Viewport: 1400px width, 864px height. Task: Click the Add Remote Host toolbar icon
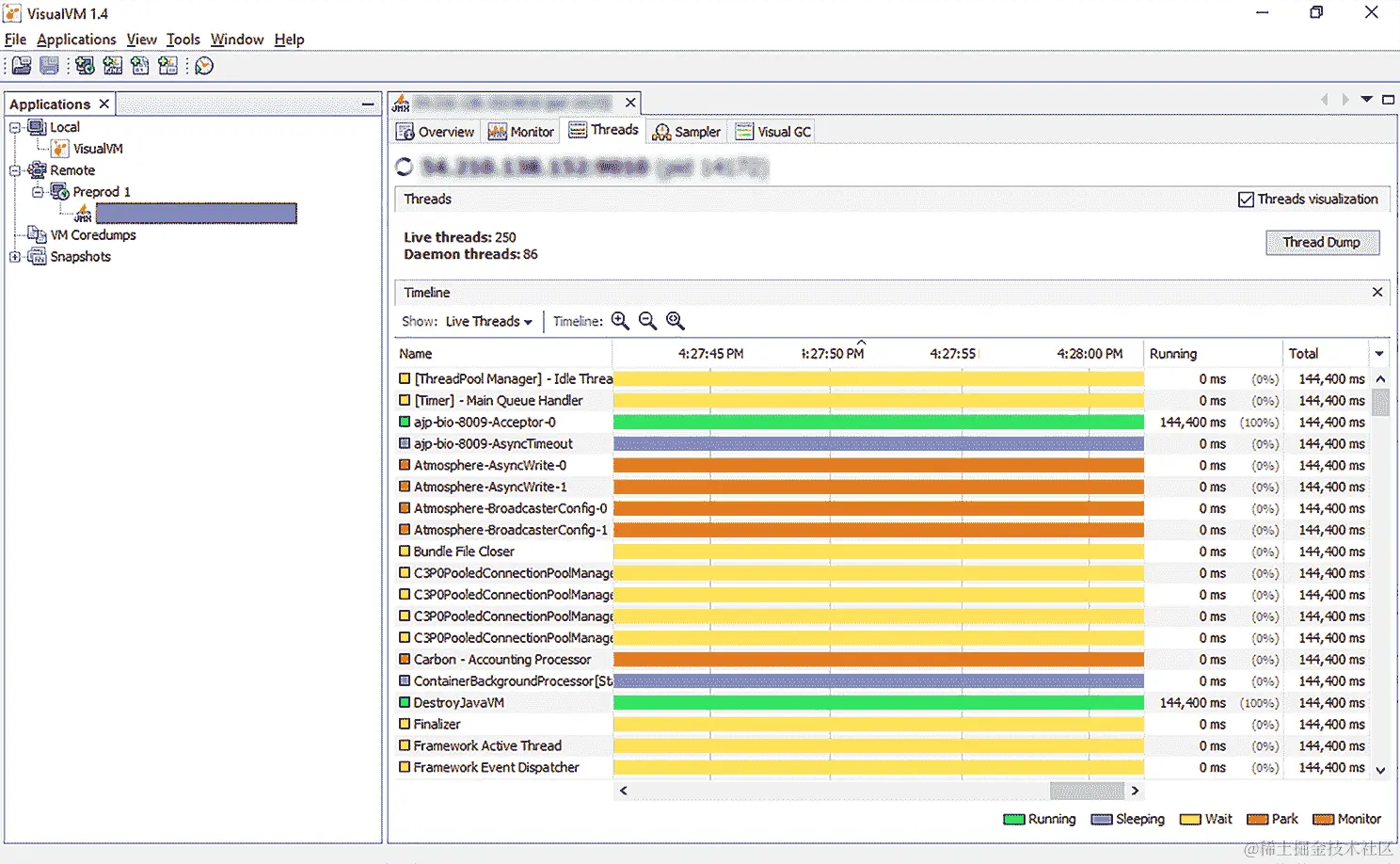pos(85,66)
